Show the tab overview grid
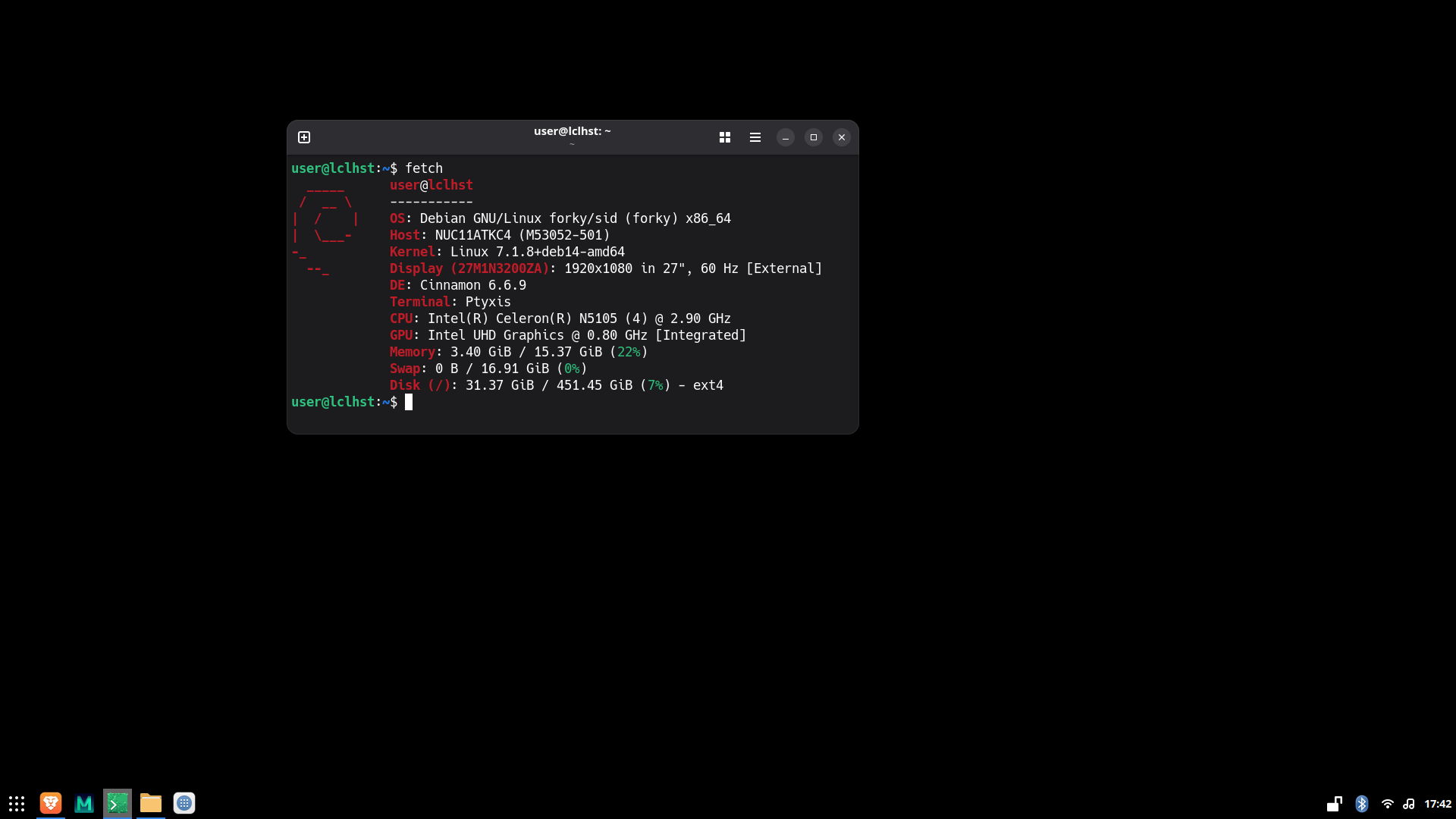 (x=725, y=137)
